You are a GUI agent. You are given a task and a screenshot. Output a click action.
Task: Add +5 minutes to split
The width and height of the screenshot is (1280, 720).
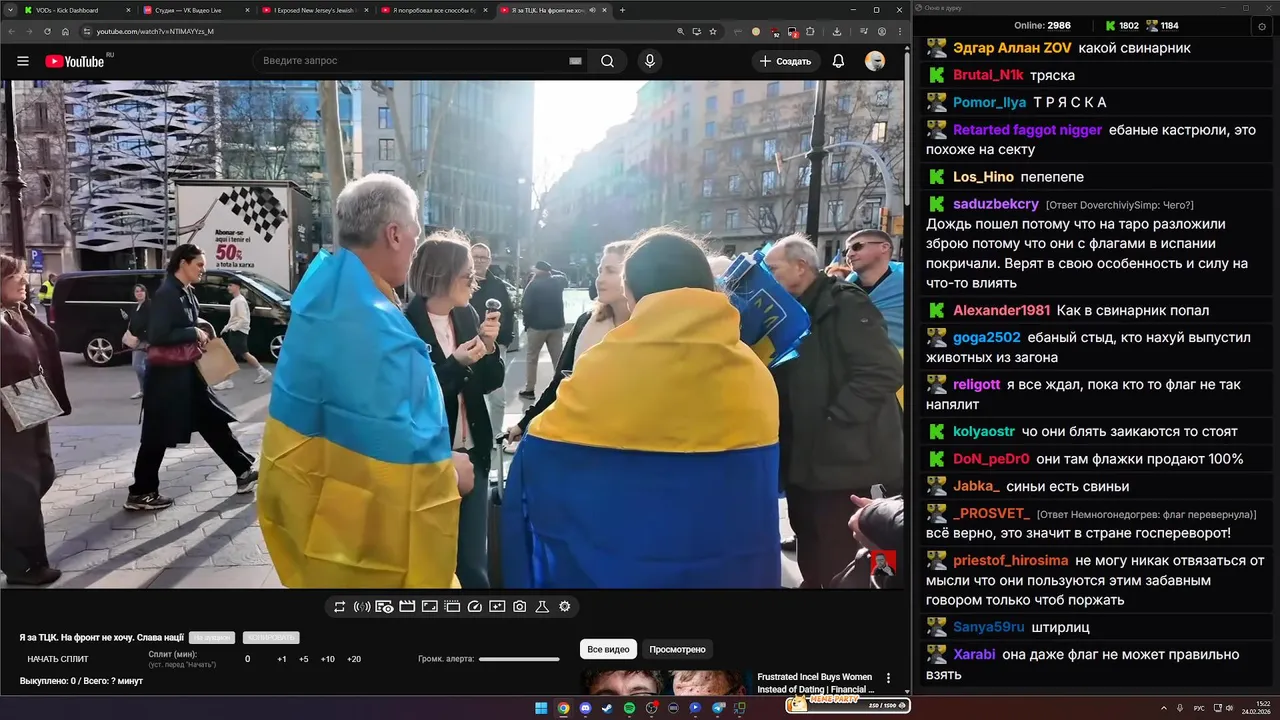tap(304, 659)
